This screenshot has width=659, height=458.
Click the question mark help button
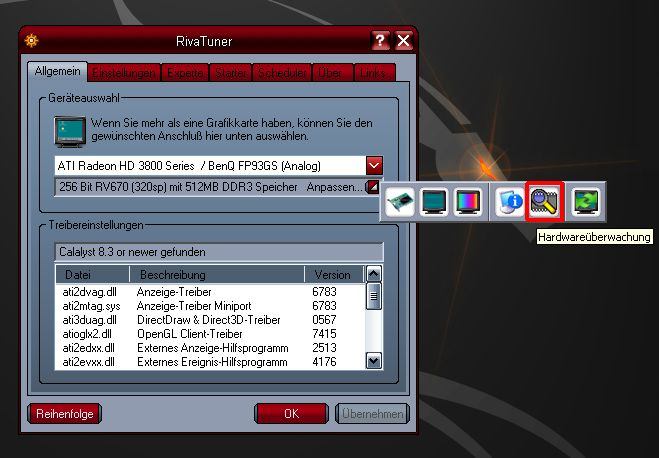380,41
